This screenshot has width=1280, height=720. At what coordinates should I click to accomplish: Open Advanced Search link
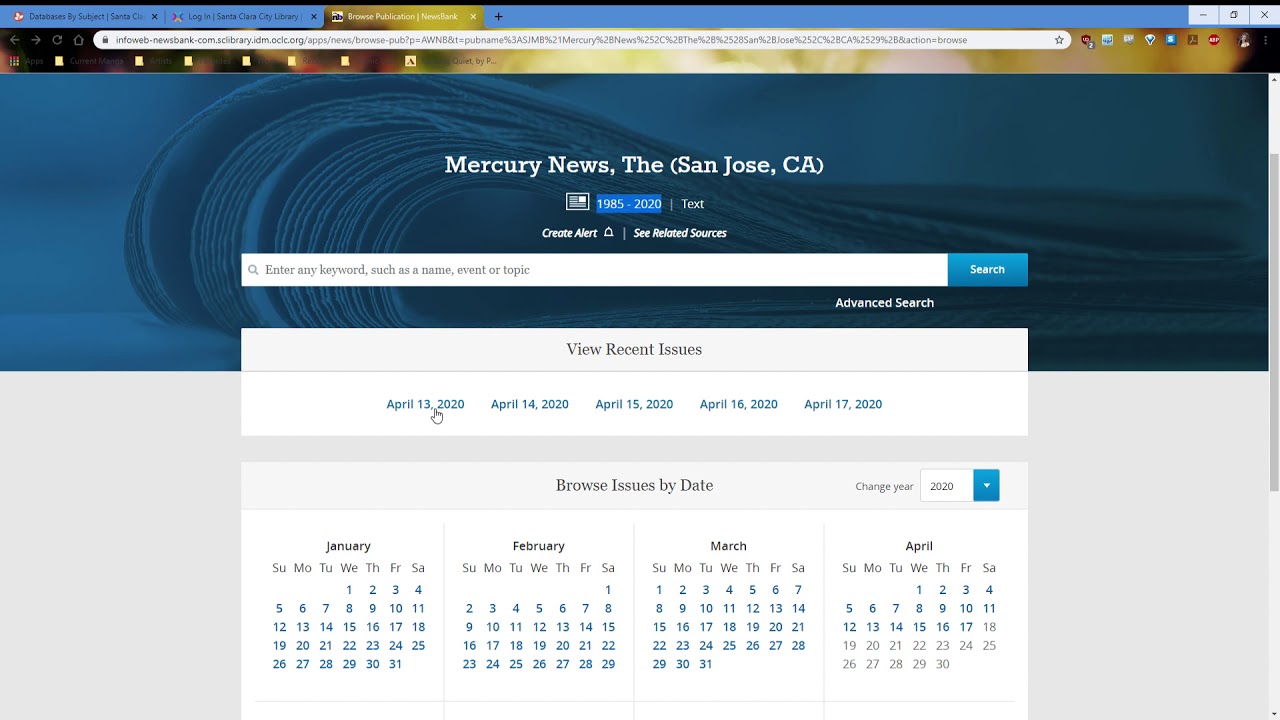(884, 303)
